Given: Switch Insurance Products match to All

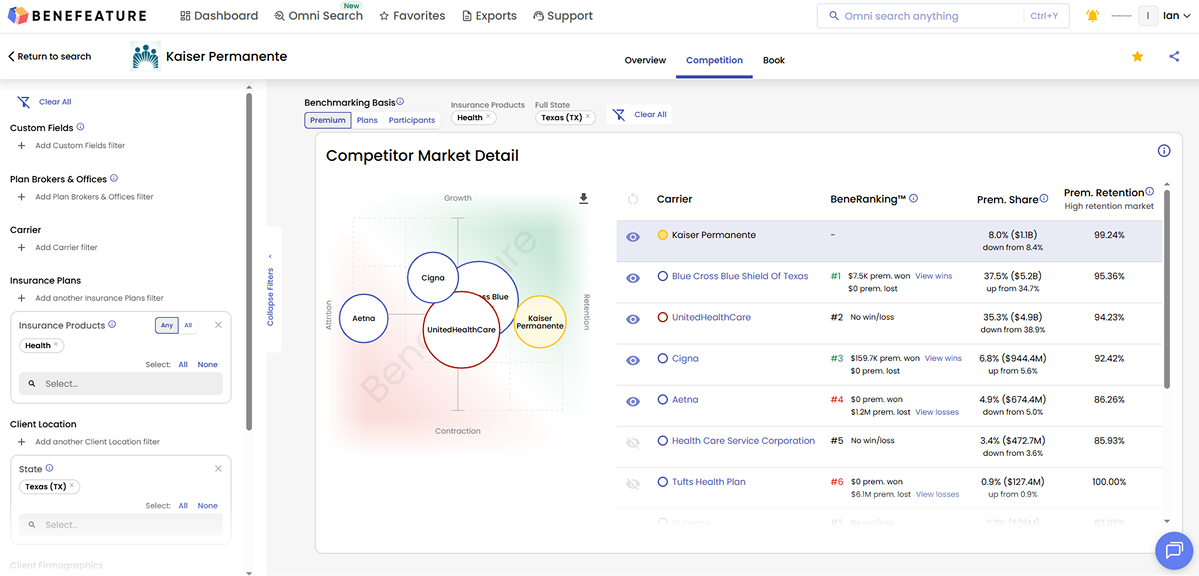Looking at the screenshot, I should click(x=186, y=325).
